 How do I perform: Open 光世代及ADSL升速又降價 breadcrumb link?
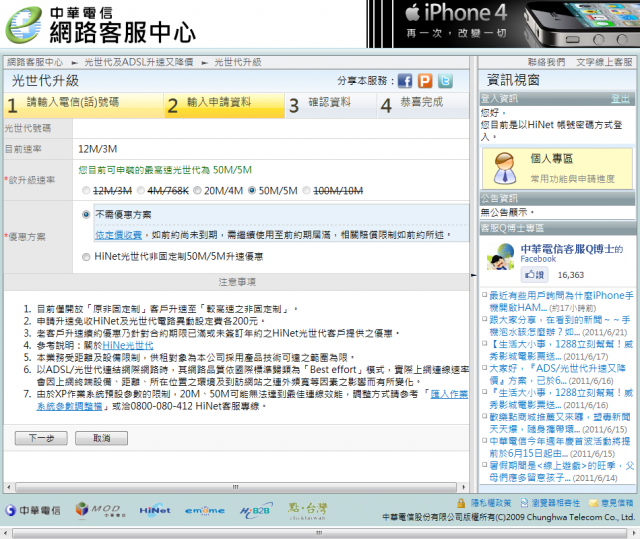click(139, 62)
